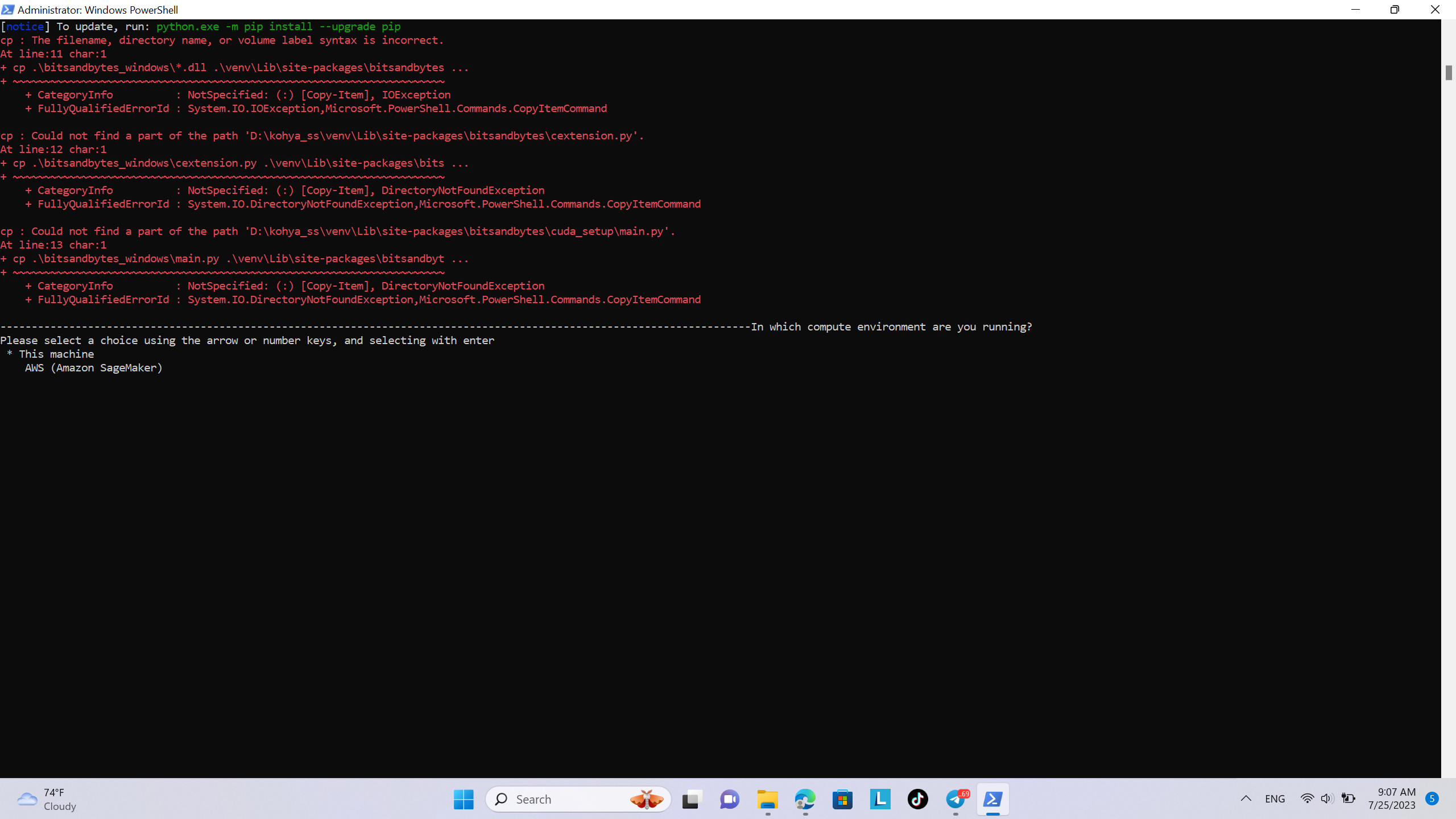
Task: Click the IOException CategoryInfo line
Action: click(238, 95)
